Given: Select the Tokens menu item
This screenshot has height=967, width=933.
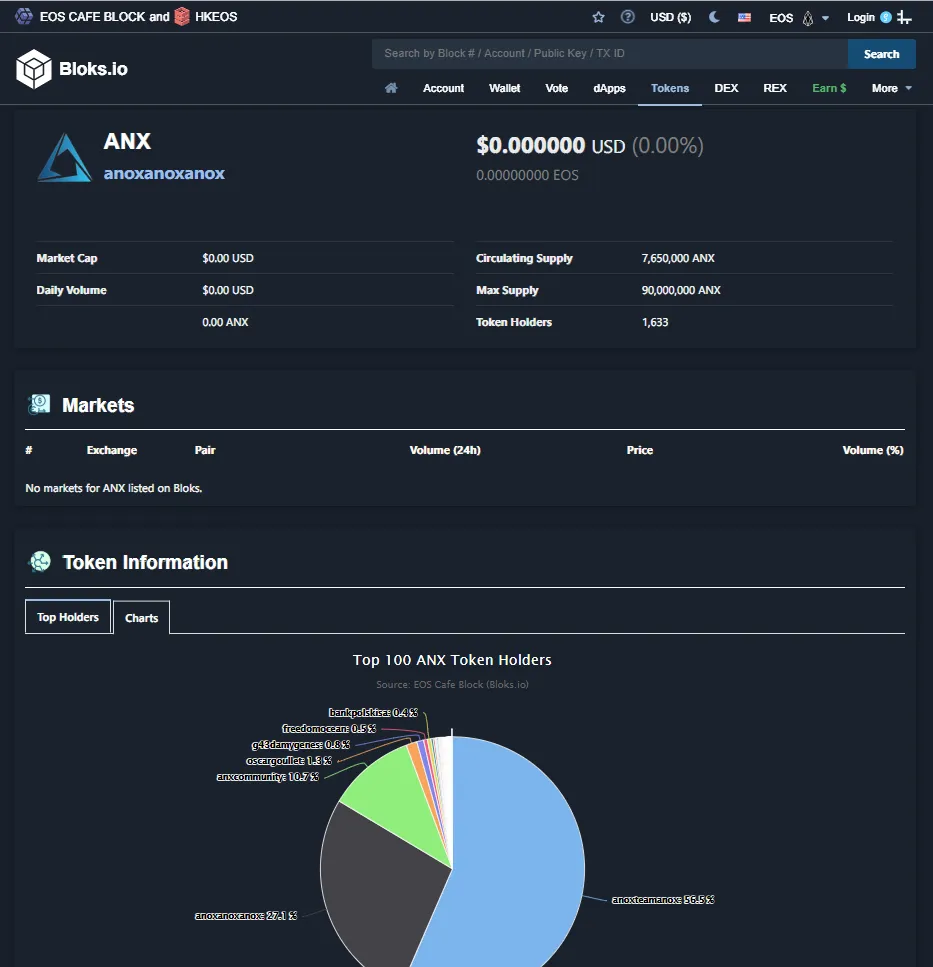Looking at the screenshot, I should pyautogui.click(x=670, y=88).
